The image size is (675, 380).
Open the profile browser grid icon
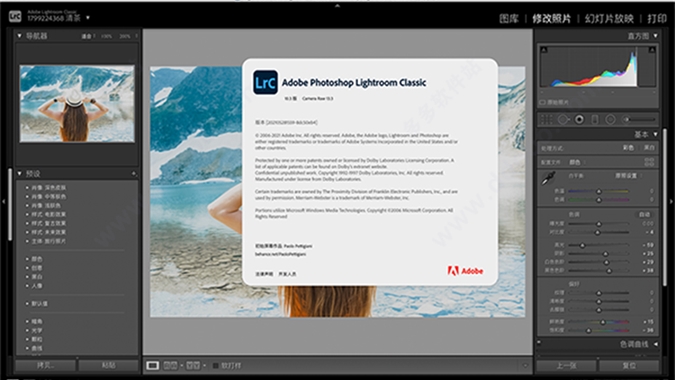pyautogui.click(x=649, y=162)
